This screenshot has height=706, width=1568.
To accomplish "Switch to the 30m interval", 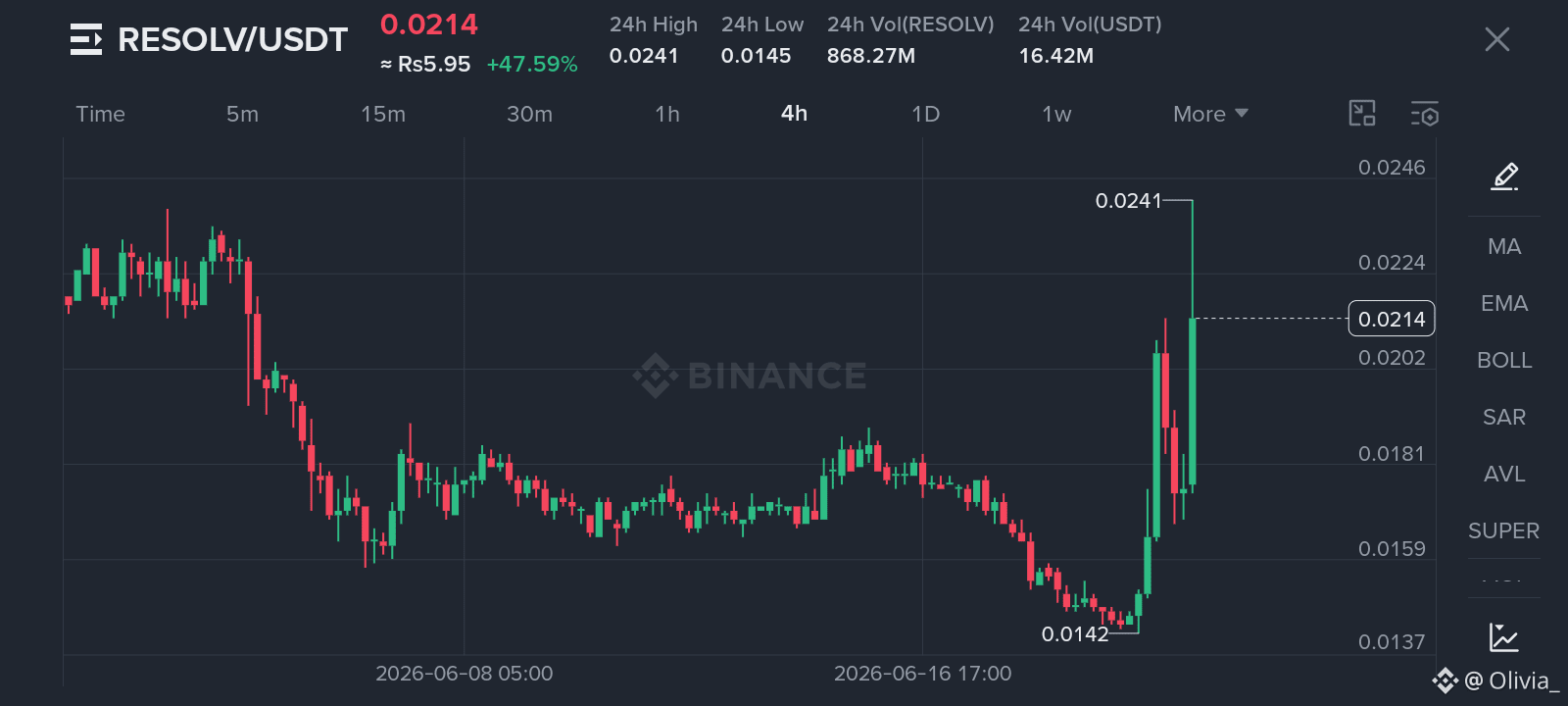I will coord(530,114).
